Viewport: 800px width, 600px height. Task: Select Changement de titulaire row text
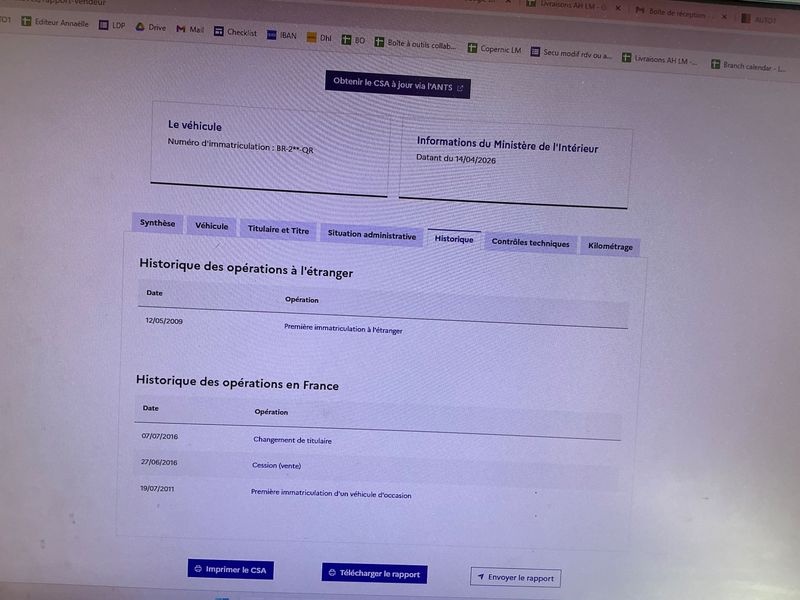tap(292, 440)
